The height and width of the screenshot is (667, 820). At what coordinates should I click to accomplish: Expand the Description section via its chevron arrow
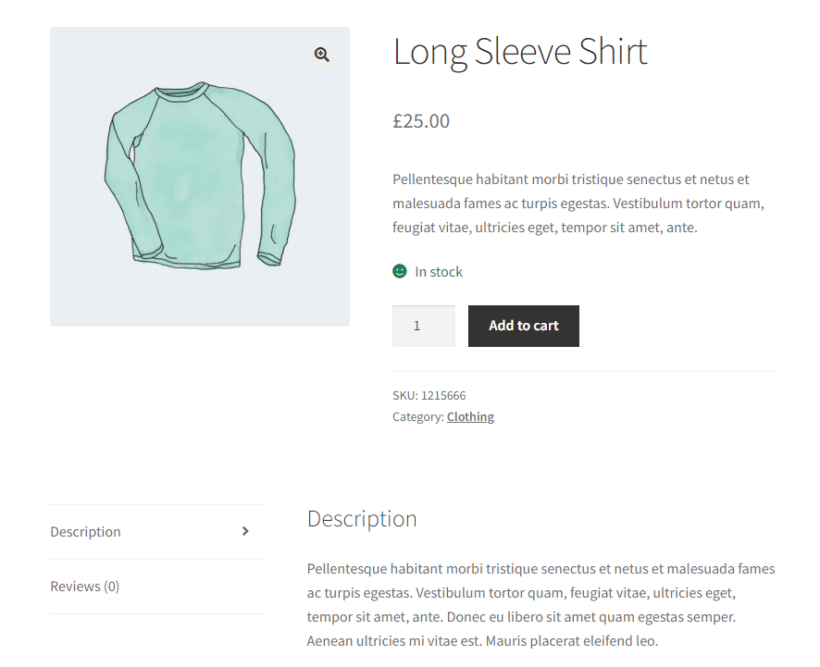point(245,532)
